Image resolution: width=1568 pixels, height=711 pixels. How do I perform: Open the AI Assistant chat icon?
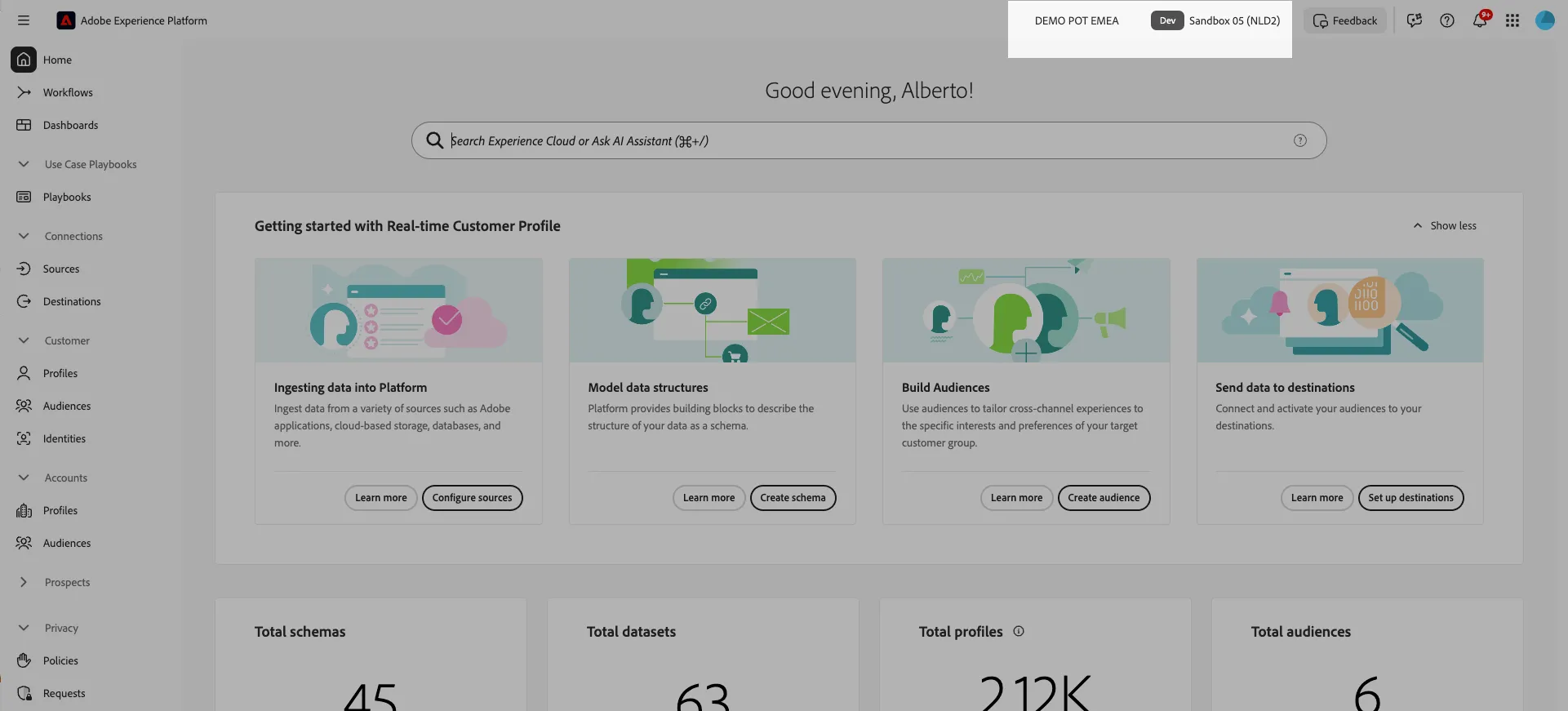1415,20
